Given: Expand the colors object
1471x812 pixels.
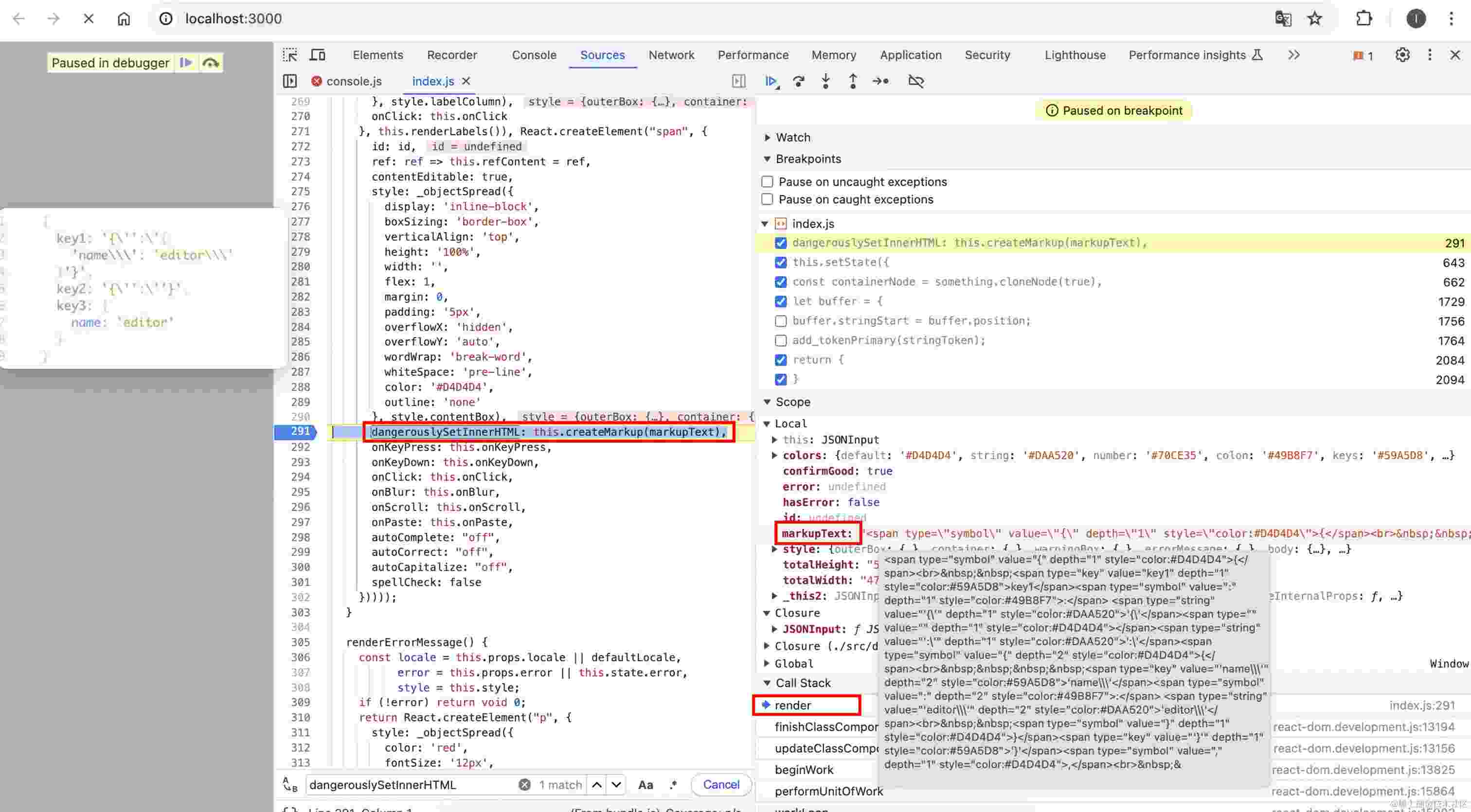Looking at the screenshot, I should 775,456.
